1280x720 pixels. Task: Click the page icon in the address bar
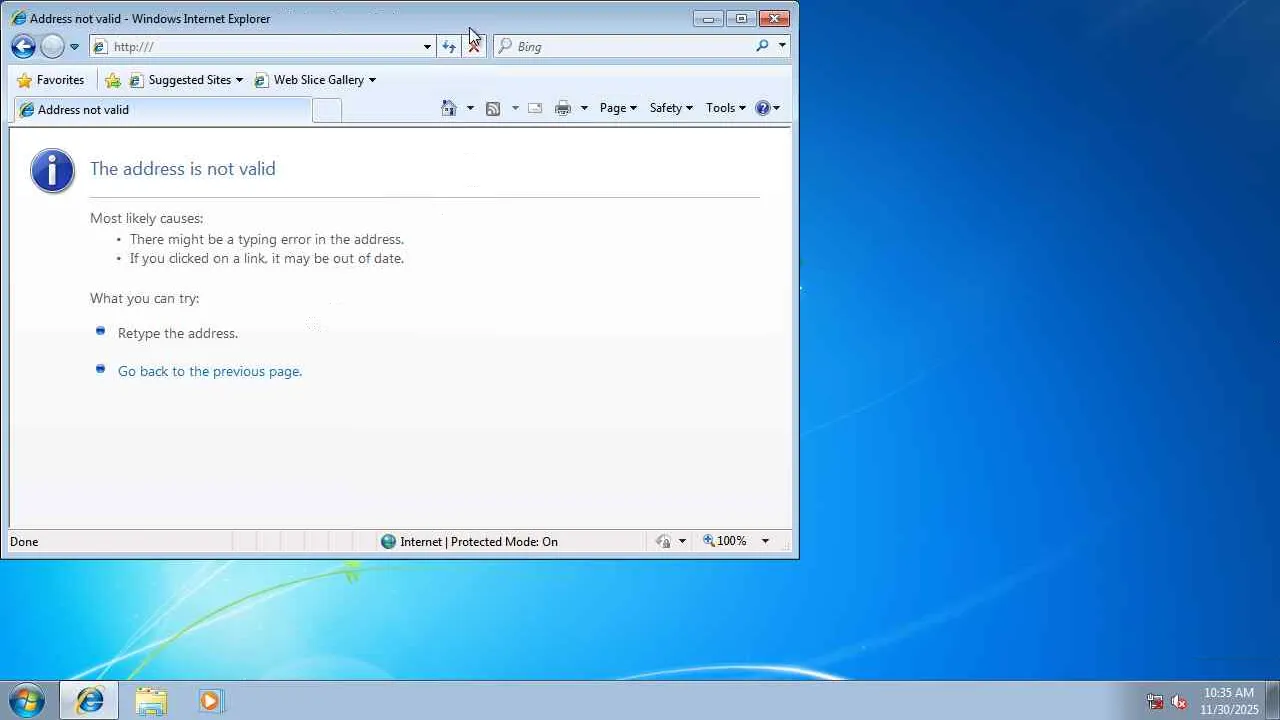point(100,46)
